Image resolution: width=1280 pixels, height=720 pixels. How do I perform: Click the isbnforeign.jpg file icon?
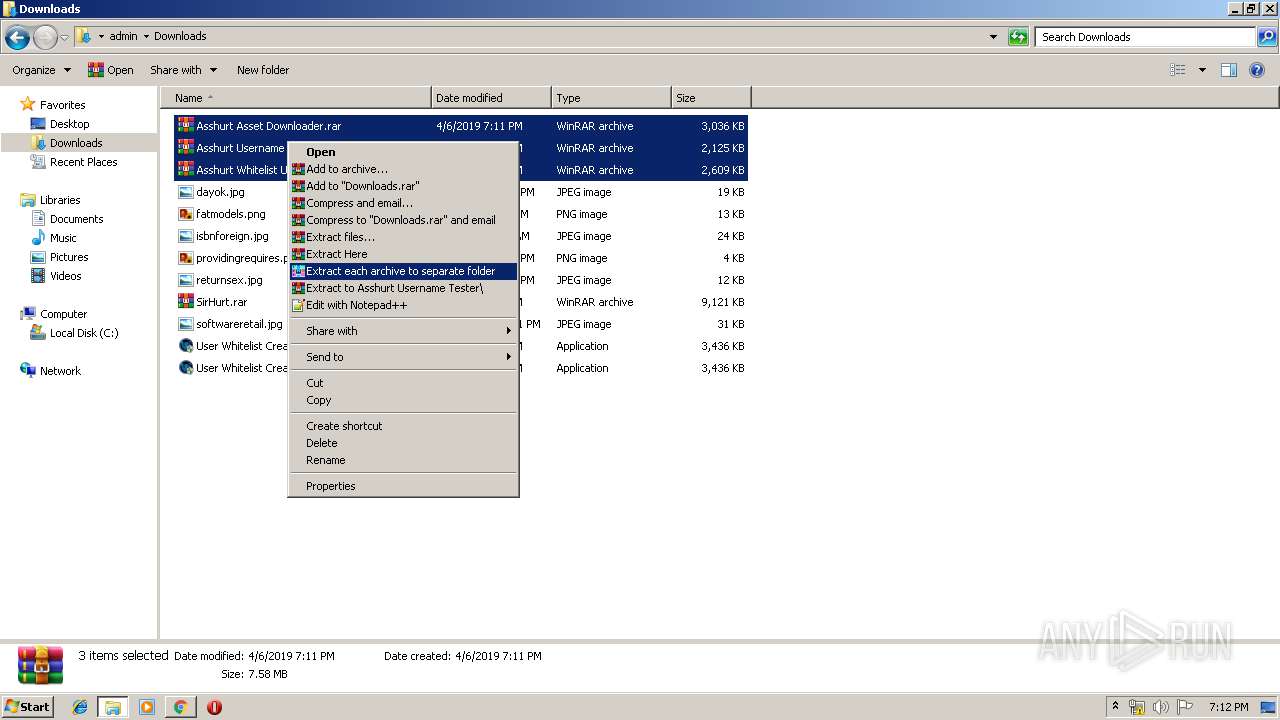(185, 236)
